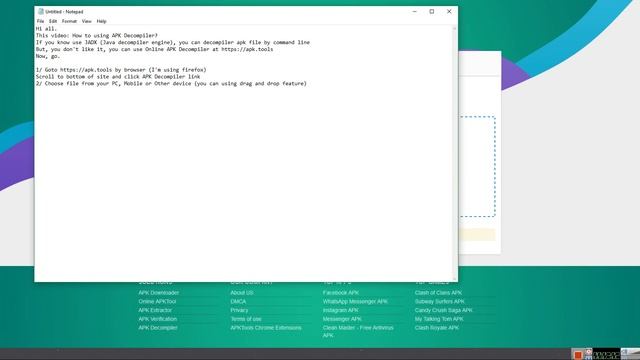Viewport: 640px width, 360px height.
Task: Click the 'Now, go.' line in Notepad
Action: click(x=48, y=56)
